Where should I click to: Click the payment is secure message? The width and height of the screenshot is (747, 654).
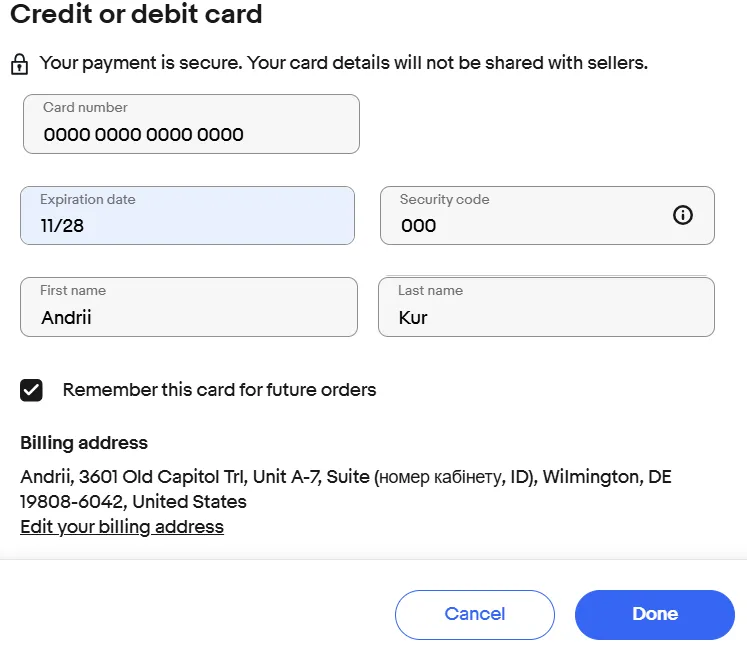point(343,63)
